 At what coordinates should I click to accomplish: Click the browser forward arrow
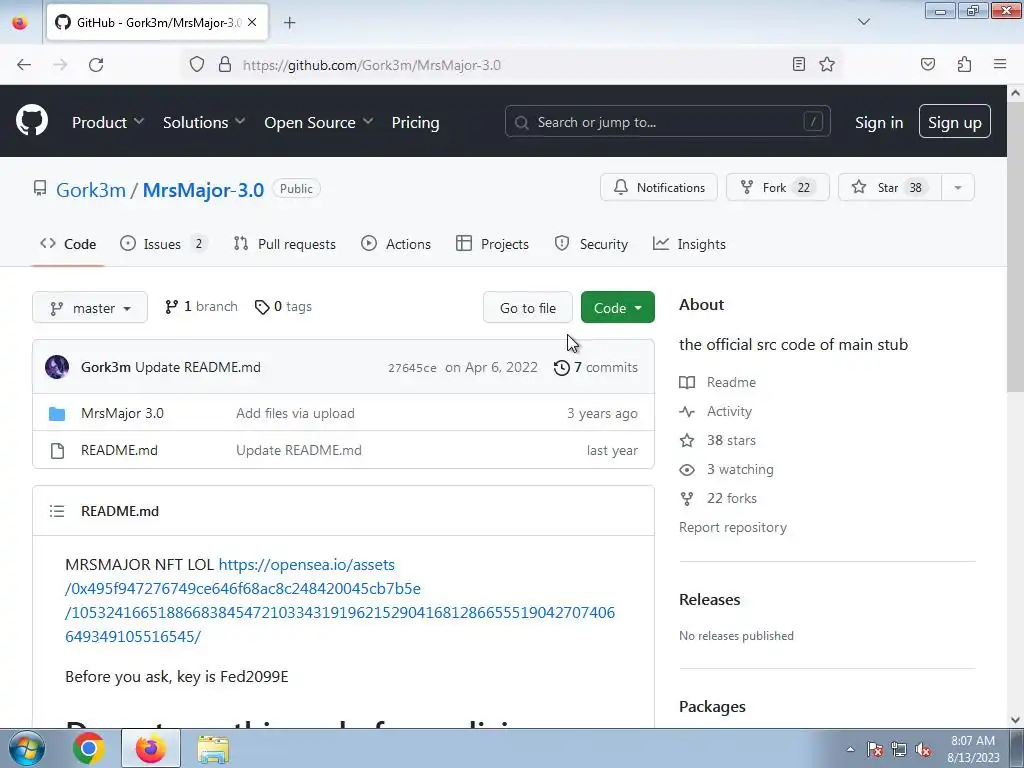pyautogui.click(x=60, y=65)
